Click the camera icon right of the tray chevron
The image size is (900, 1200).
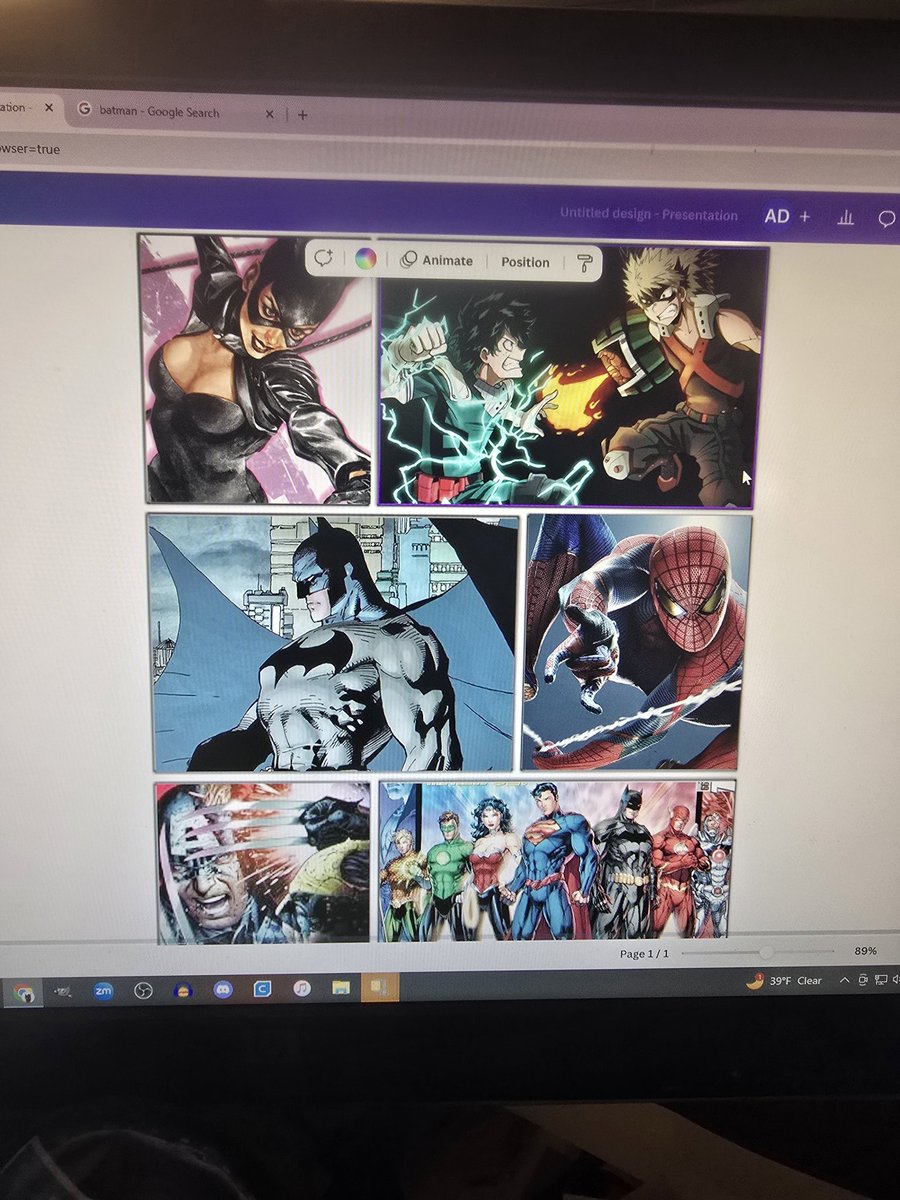pyautogui.click(x=862, y=980)
